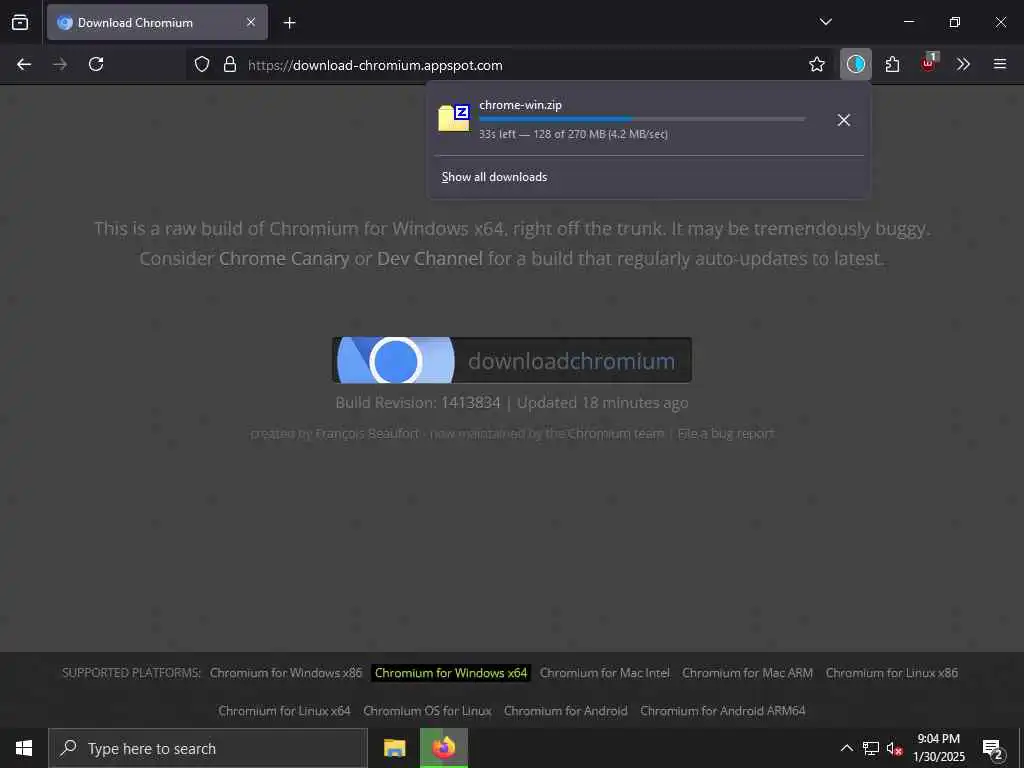Select Chromium for Linux x64
The width and height of the screenshot is (1024, 768).
pos(284,711)
